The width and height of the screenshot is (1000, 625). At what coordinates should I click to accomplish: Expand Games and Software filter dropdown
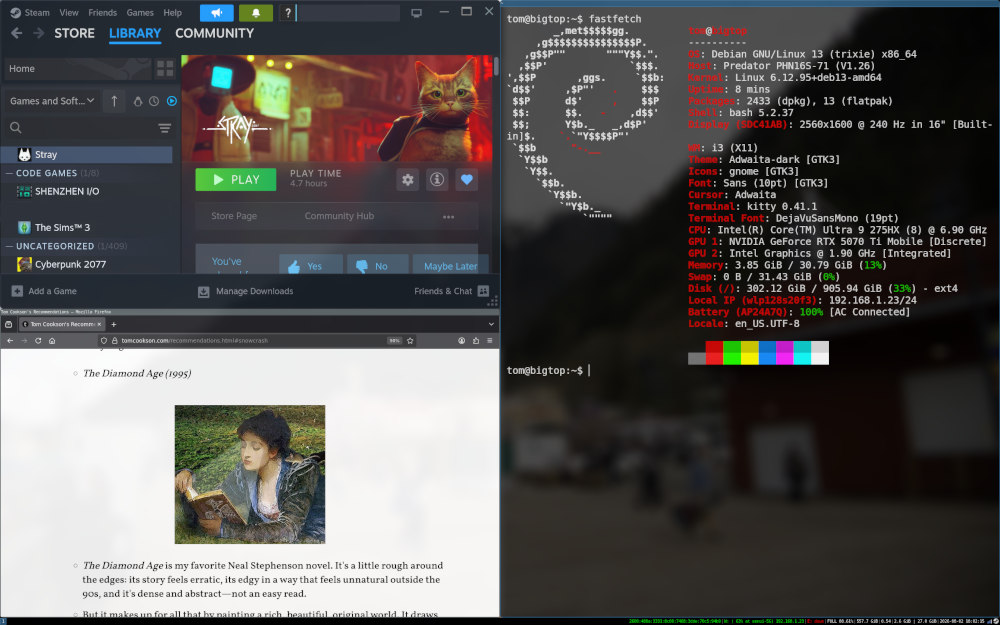(x=52, y=101)
